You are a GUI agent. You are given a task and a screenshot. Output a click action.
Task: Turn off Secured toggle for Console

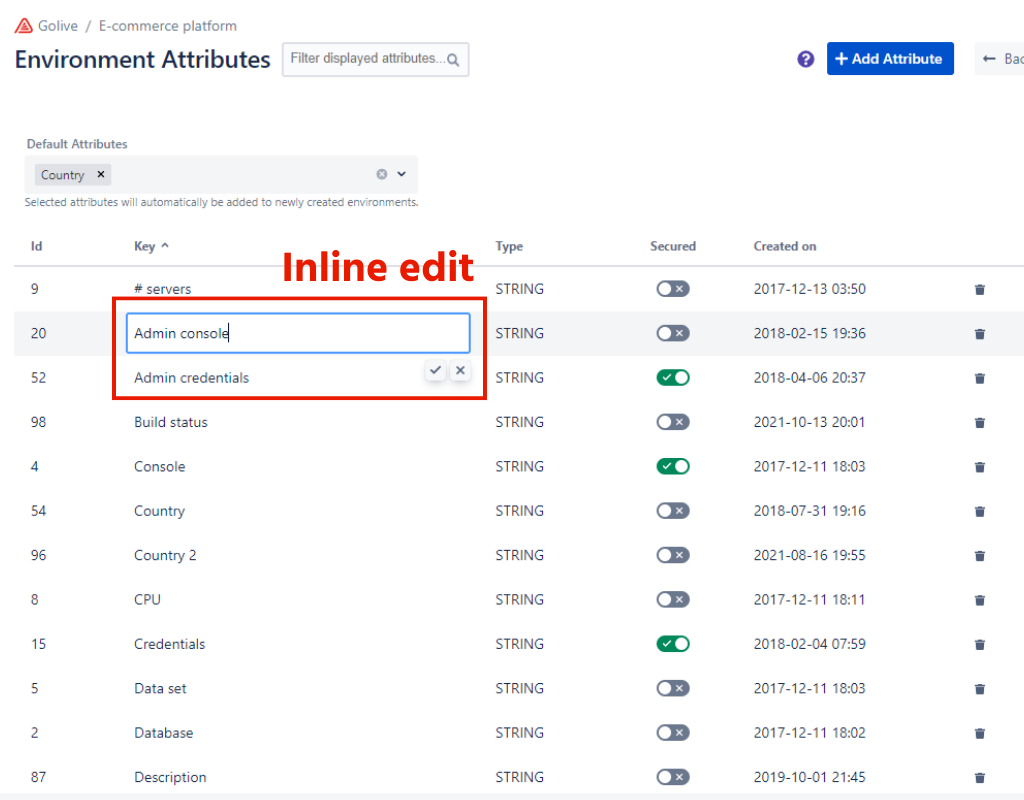(x=672, y=466)
